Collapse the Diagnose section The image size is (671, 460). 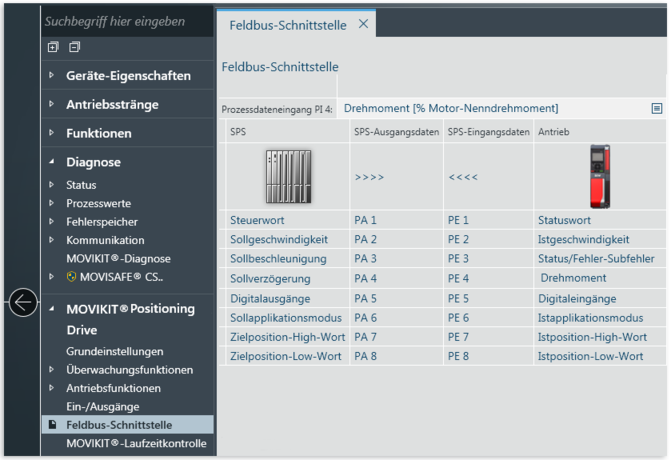click(52, 162)
